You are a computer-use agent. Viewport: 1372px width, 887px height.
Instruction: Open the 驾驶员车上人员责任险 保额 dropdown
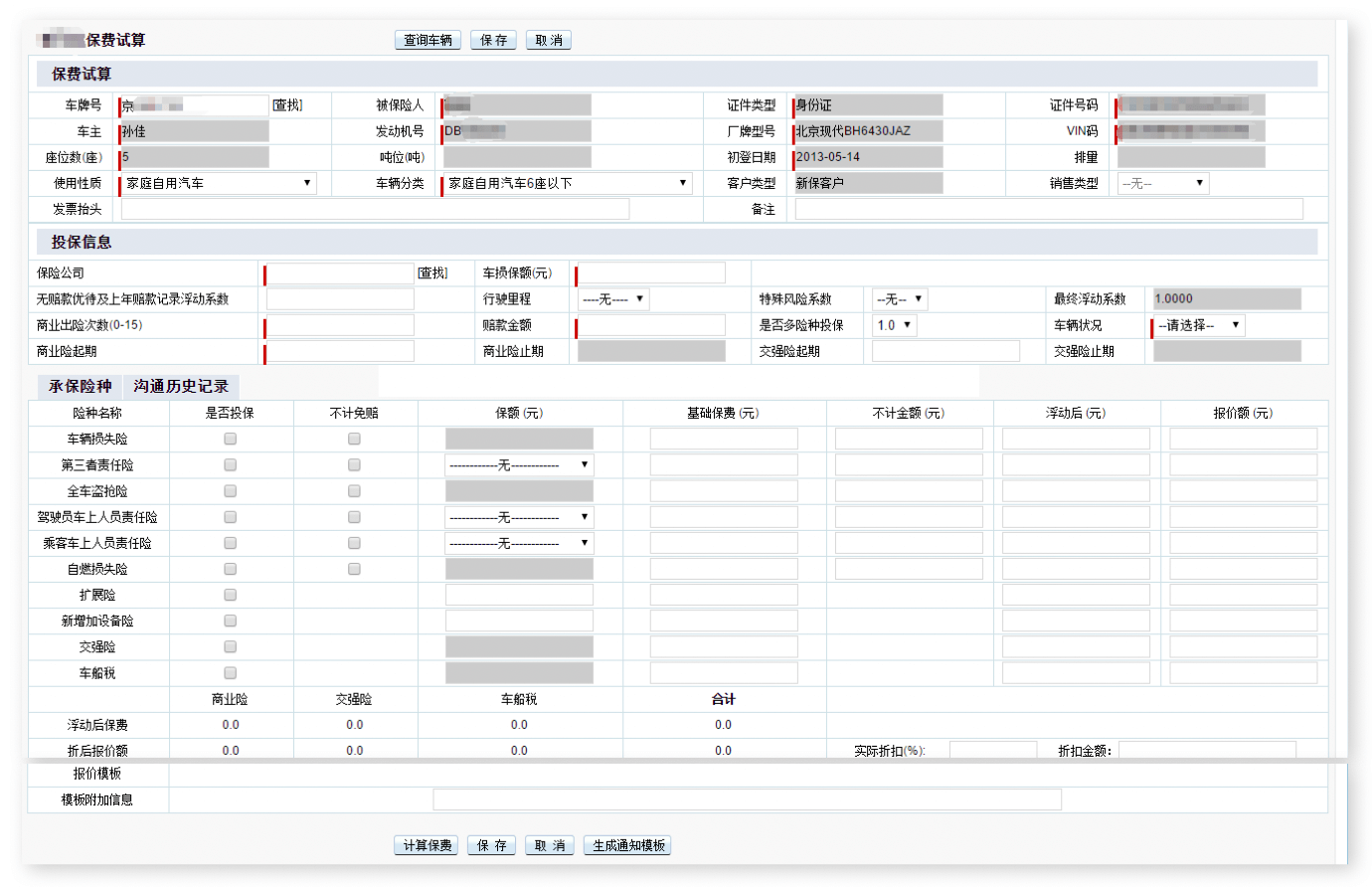coord(519,517)
